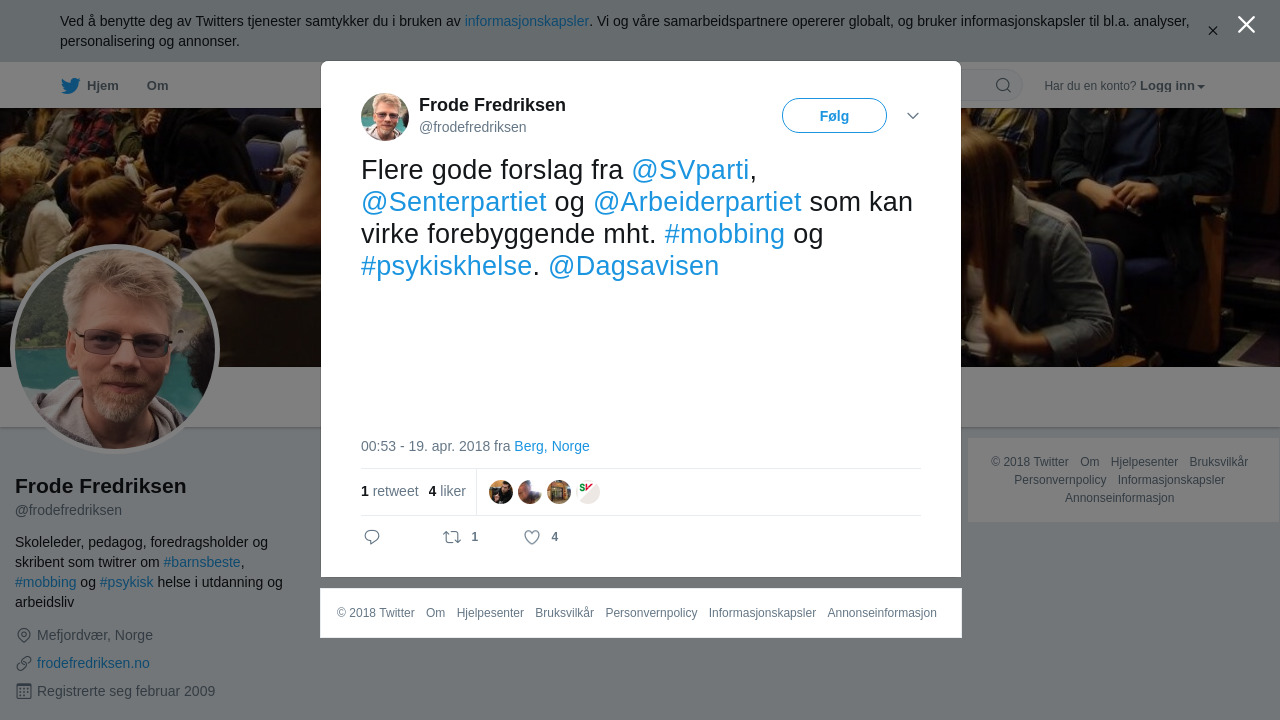Expand the tweet options chevron
This screenshot has height=720, width=1280.
click(913, 116)
